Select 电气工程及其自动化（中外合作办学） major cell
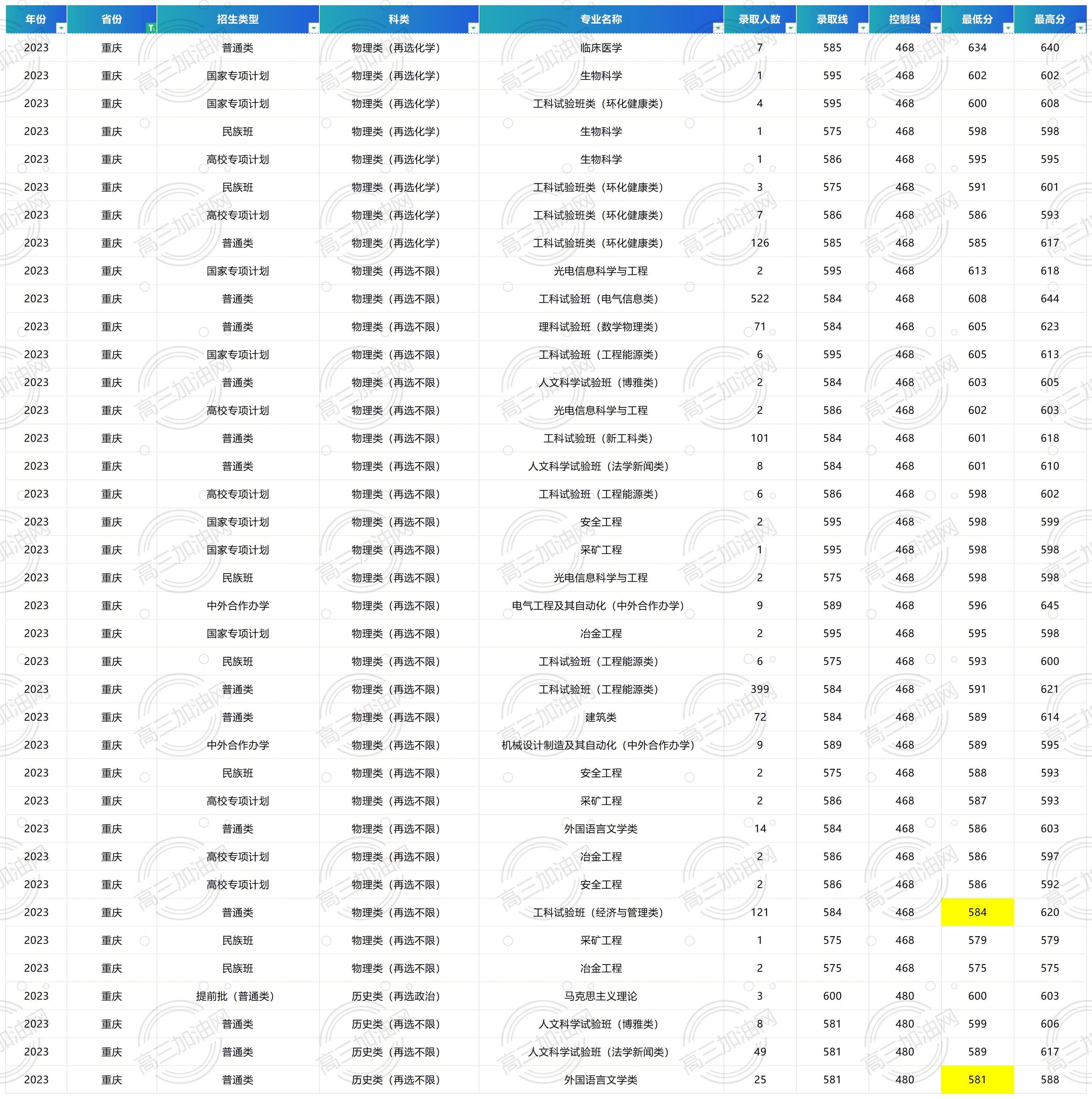This screenshot has height=1099, width=1092. 601,606
